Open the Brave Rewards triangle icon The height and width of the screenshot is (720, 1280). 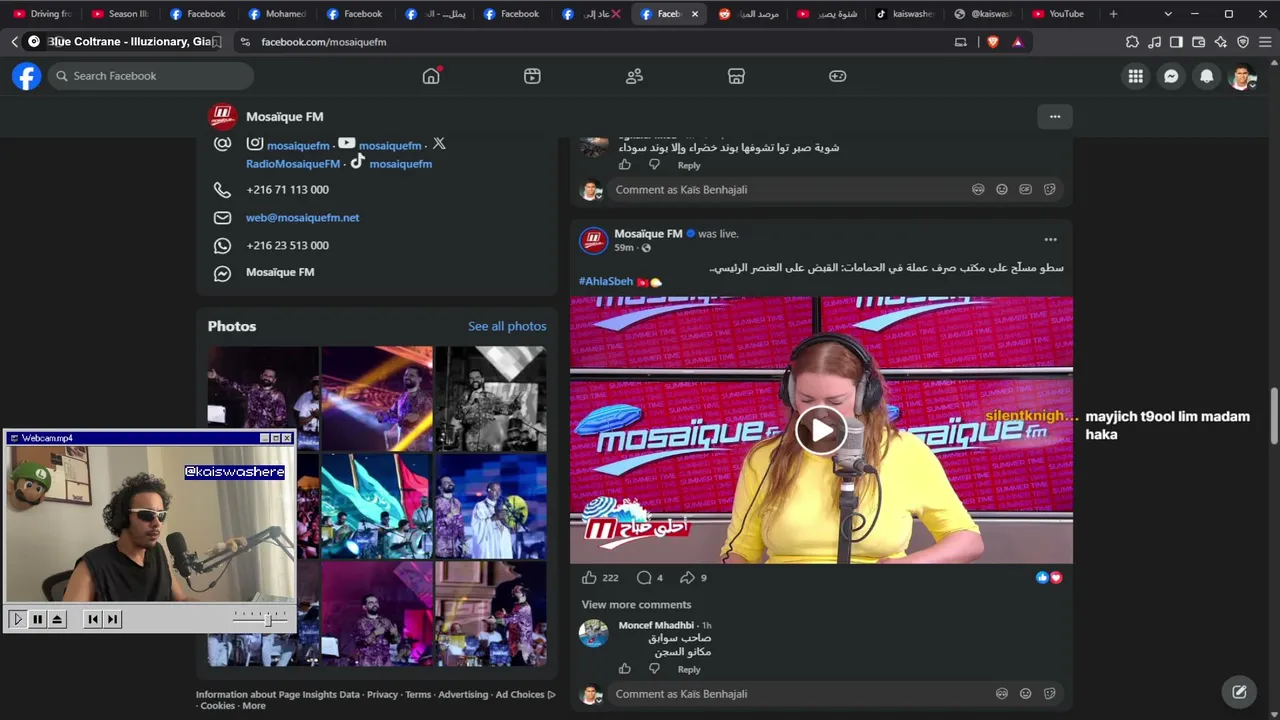pyautogui.click(x=1017, y=42)
